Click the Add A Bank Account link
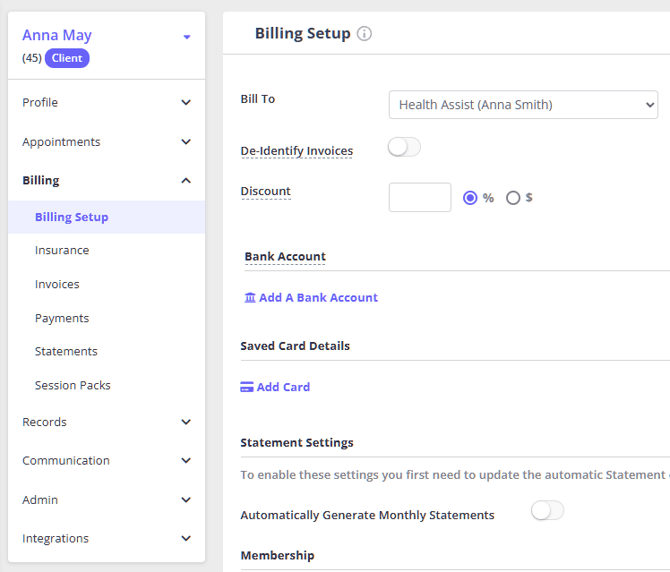This screenshot has width=670, height=572. click(318, 298)
